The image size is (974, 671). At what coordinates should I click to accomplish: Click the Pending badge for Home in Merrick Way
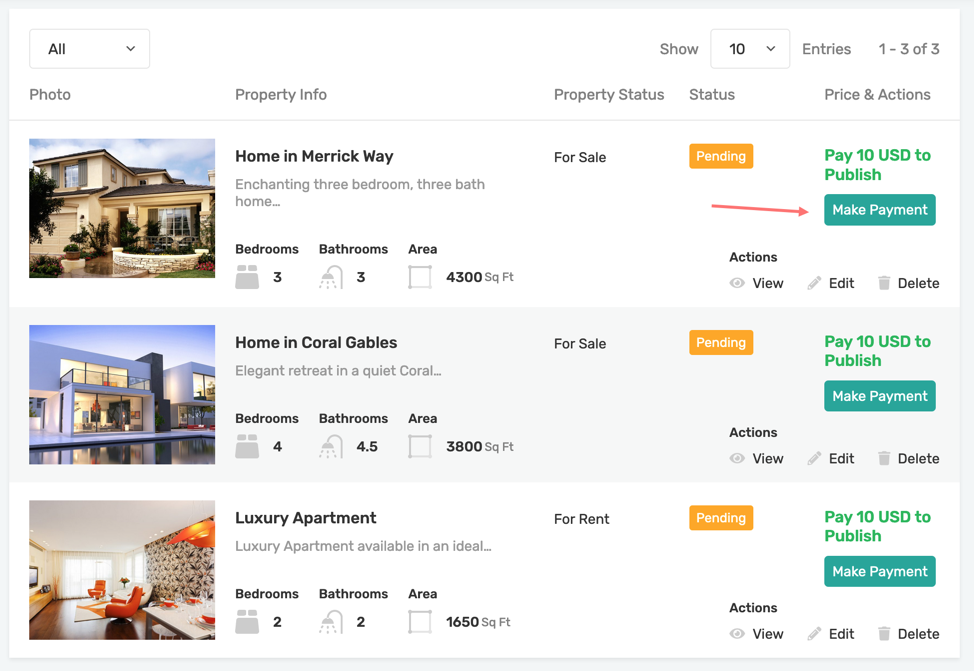point(721,156)
